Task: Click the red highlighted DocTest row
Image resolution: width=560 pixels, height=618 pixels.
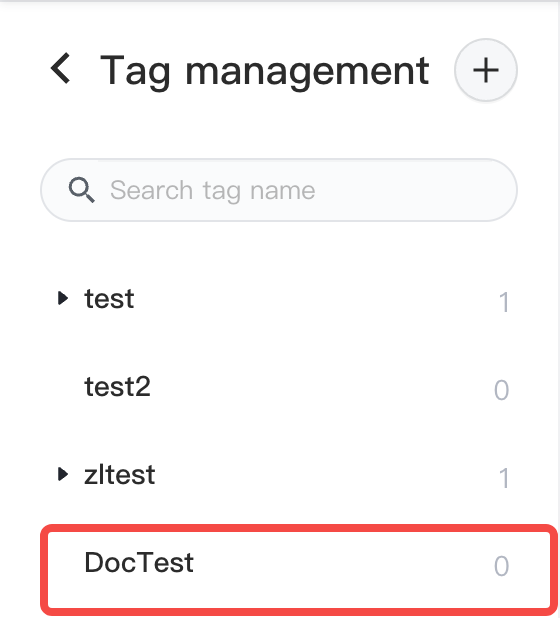Action: [x=299, y=570]
